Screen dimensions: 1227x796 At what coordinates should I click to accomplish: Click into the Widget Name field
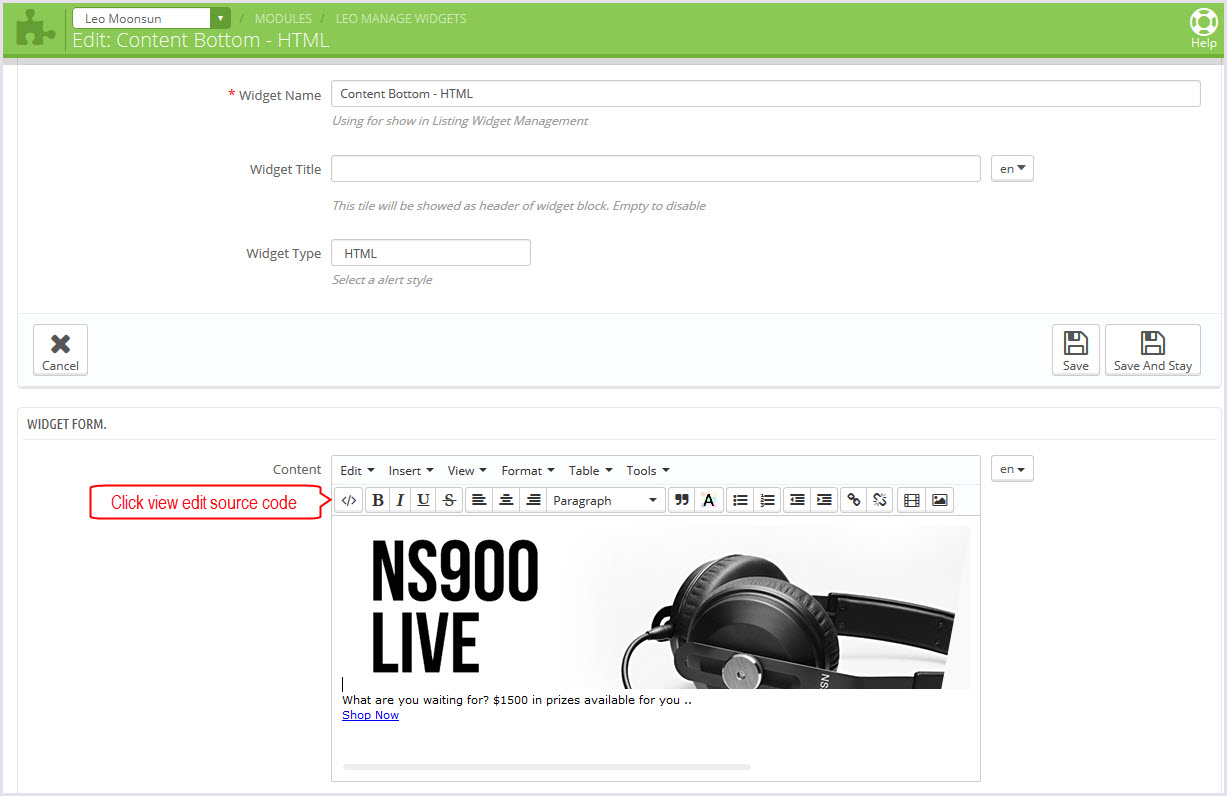point(766,93)
